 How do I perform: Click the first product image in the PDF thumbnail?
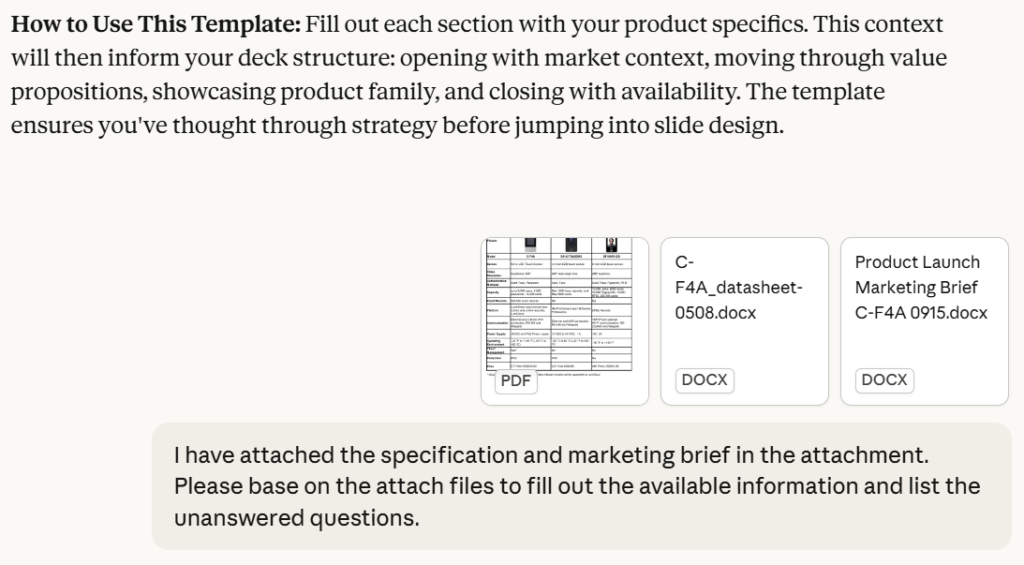point(530,246)
